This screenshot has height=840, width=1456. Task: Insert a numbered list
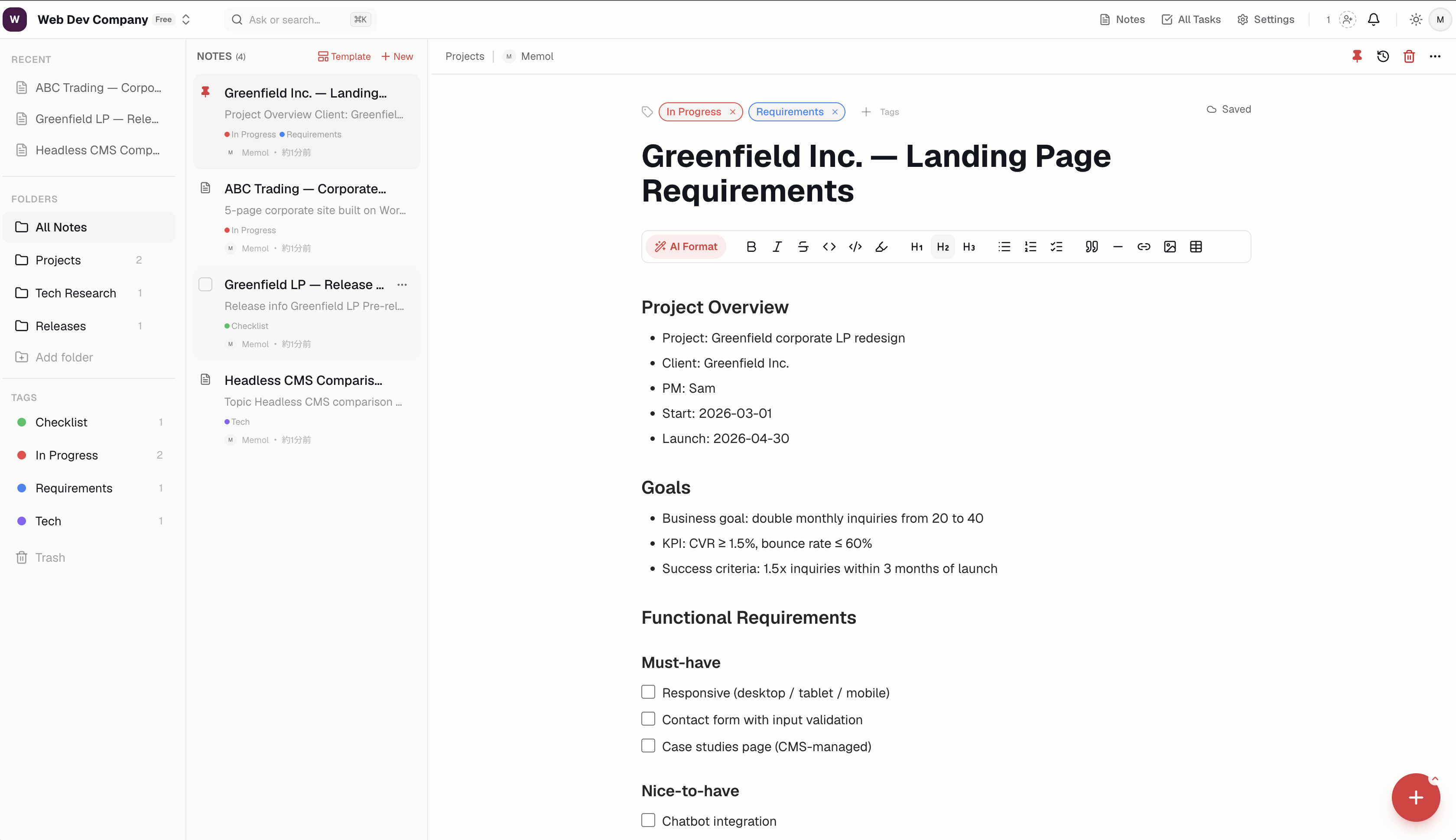[1030, 247]
